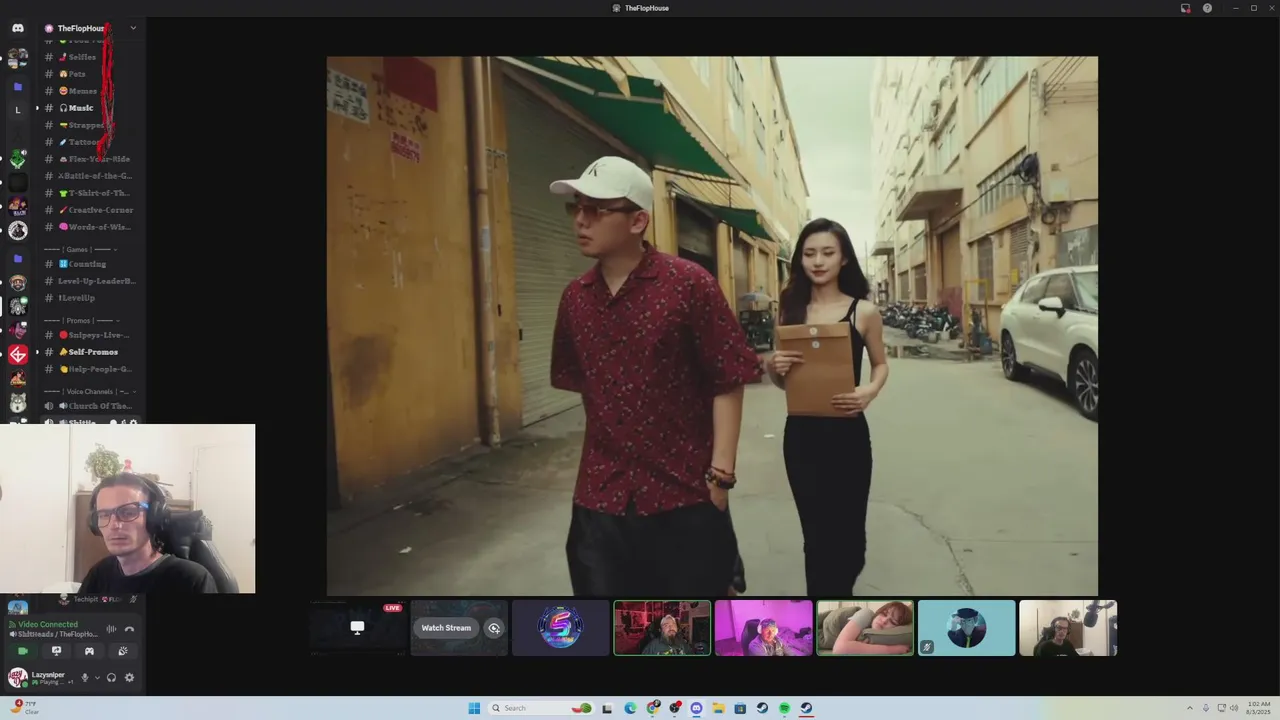Open the Words-of-Wis... channel
Image resolution: width=1280 pixels, height=720 pixels.
tap(90, 227)
